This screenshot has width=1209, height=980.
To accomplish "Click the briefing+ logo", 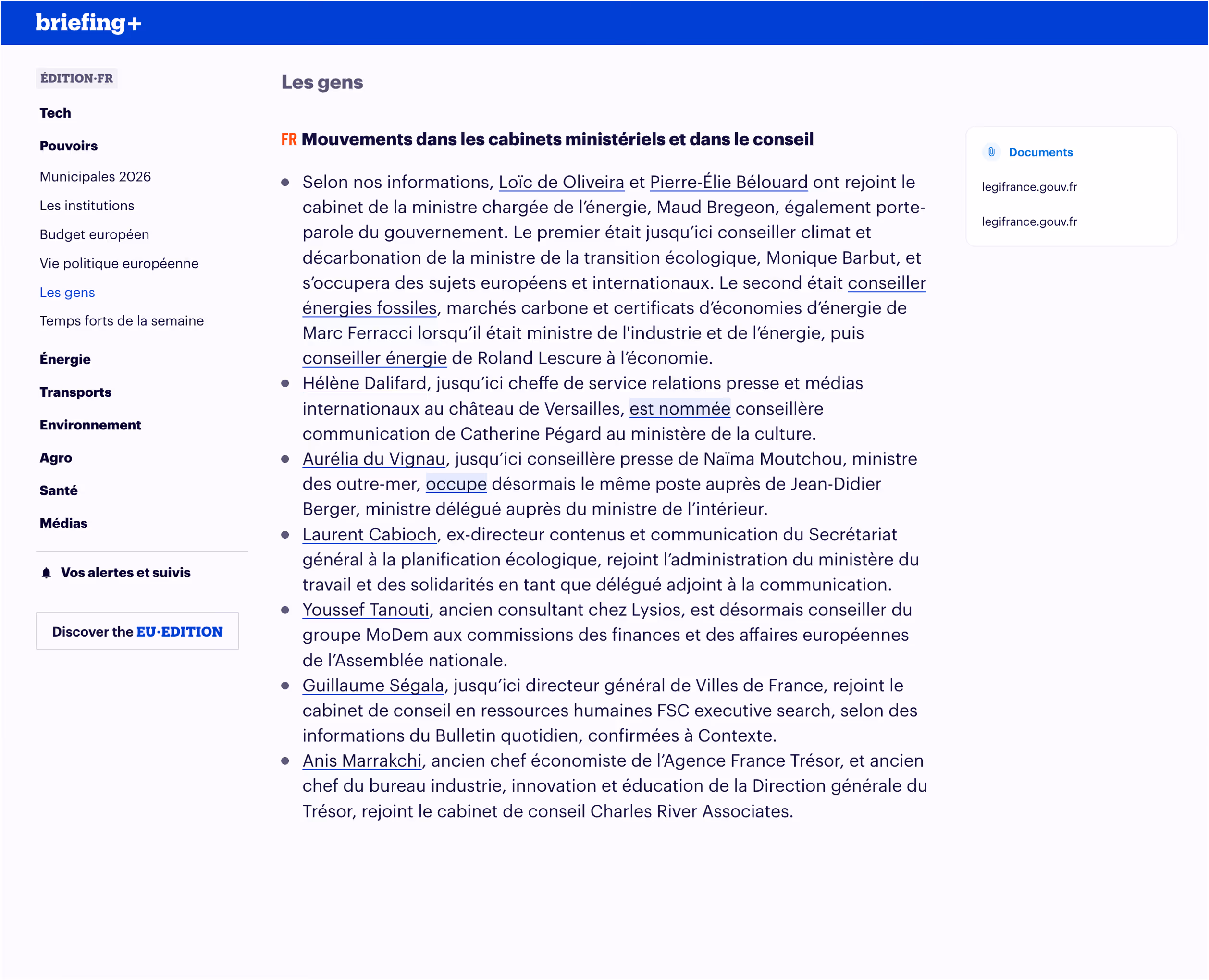I will coord(88,23).
